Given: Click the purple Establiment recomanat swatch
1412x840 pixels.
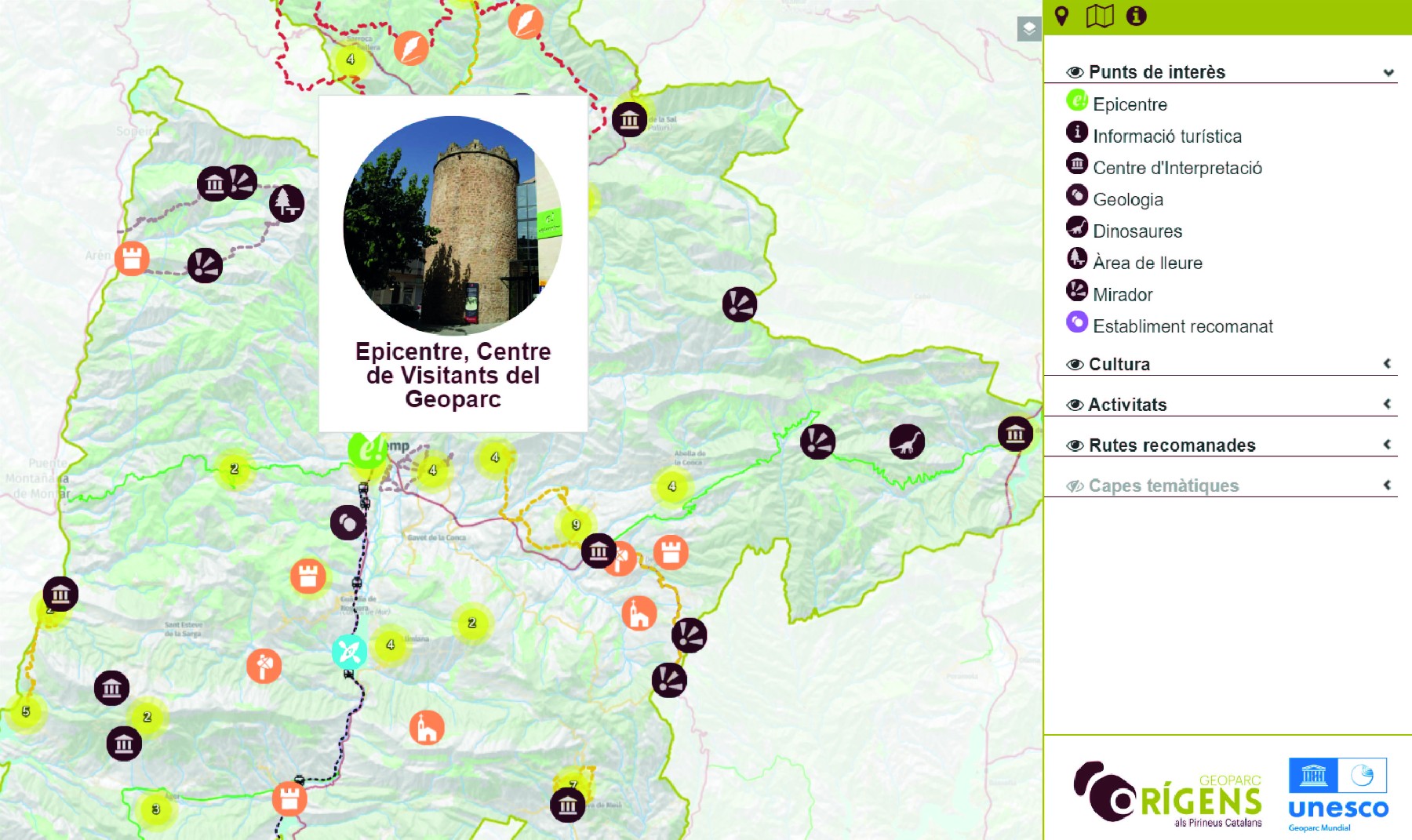Looking at the screenshot, I should [1077, 322].
